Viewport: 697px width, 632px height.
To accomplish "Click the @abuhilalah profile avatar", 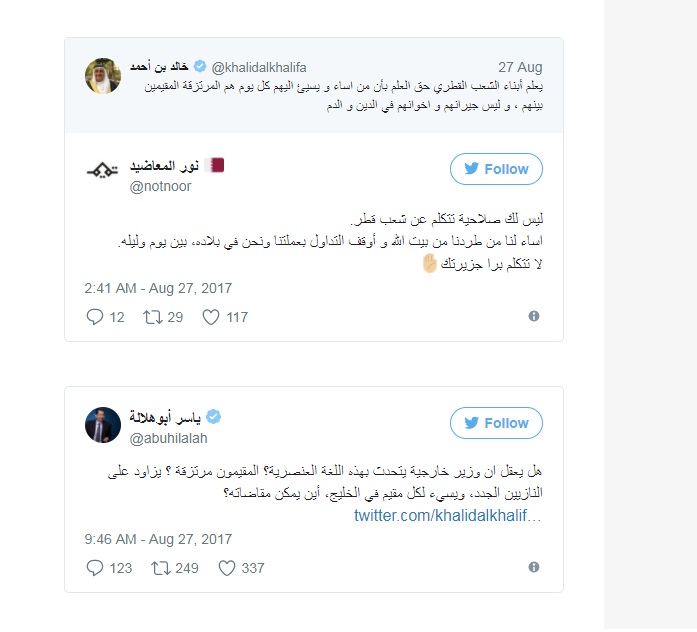I will coord(103,426).
